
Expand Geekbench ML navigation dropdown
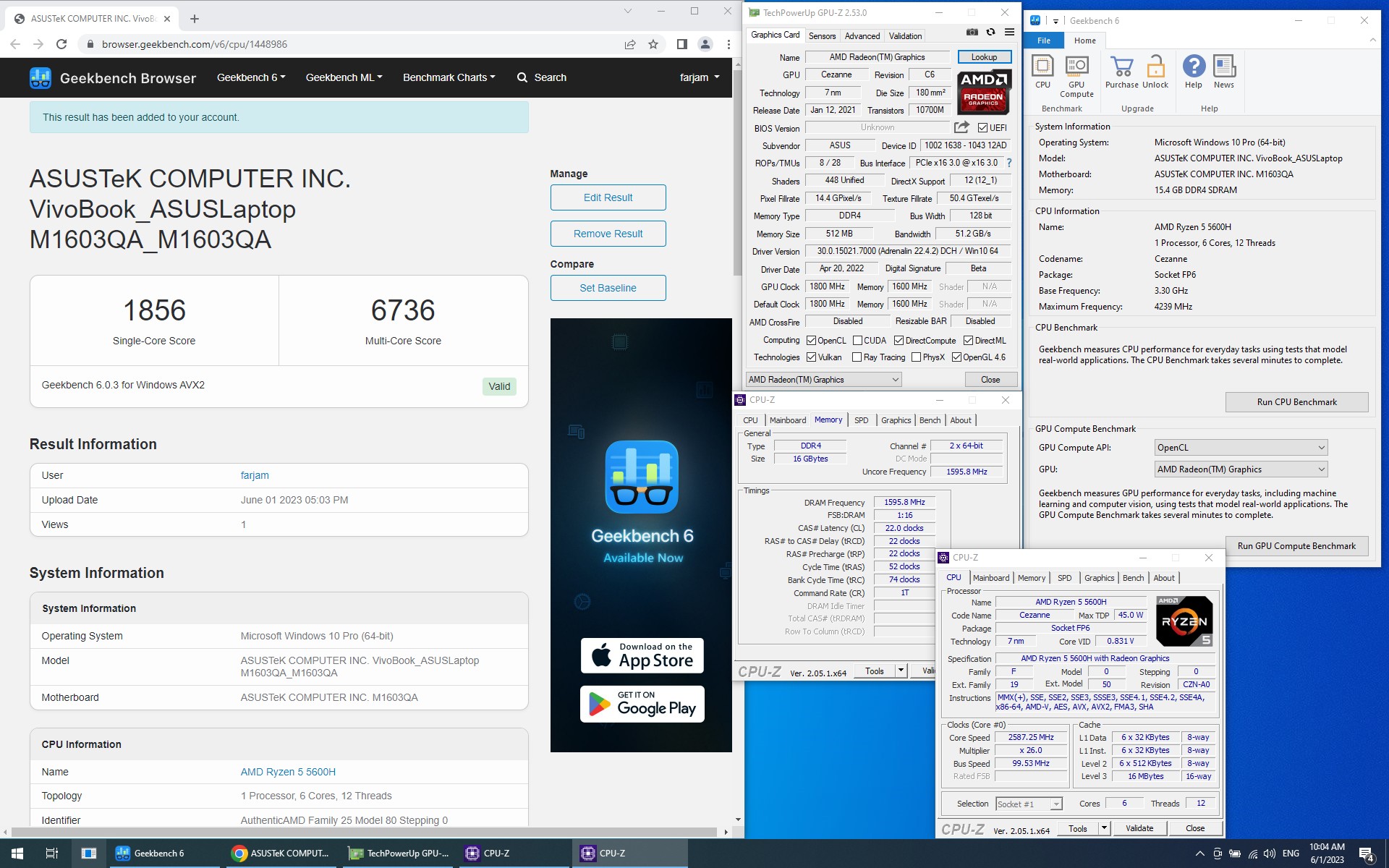click(x=344, y=77)
